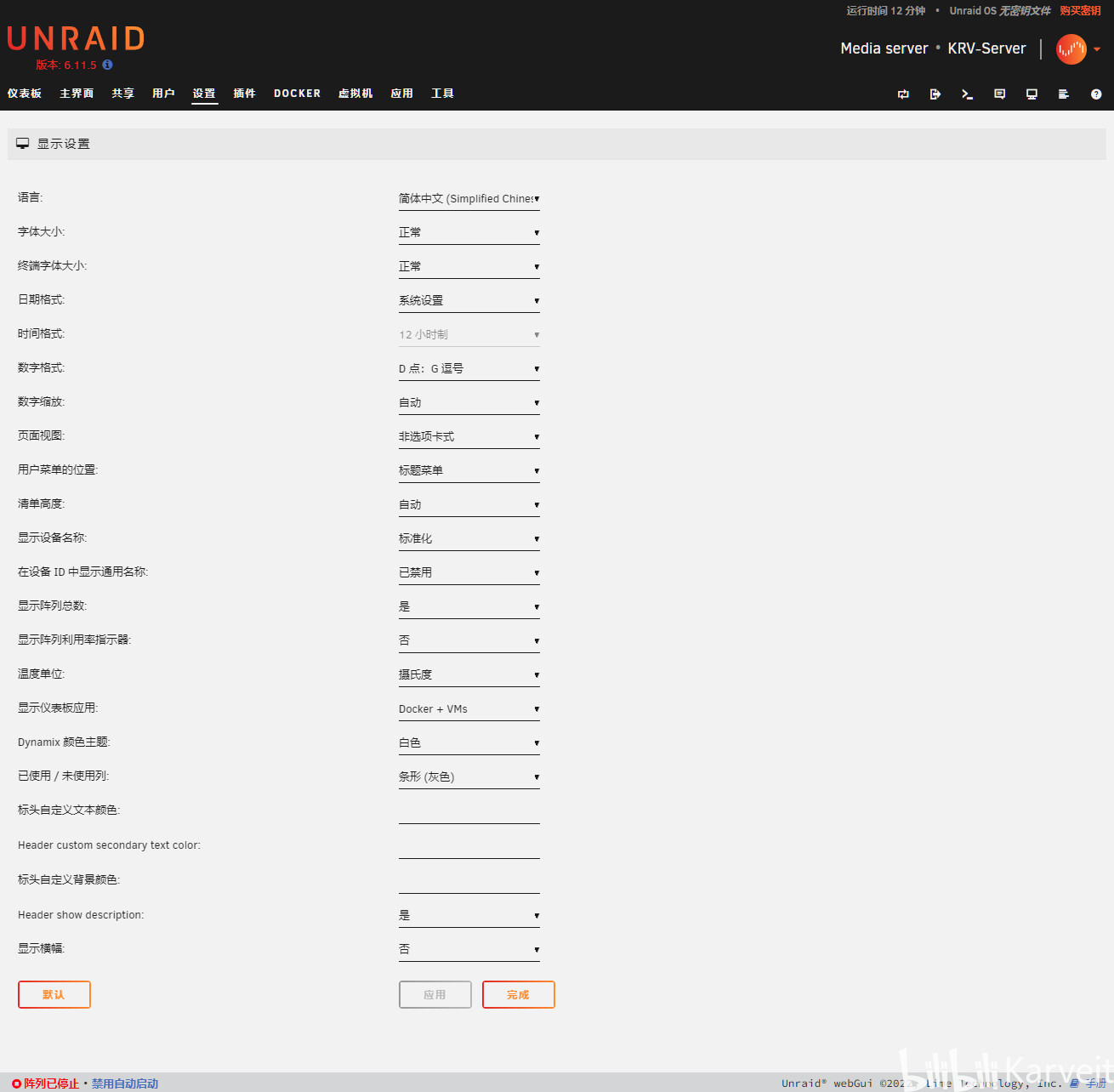Viewport: 1114px width, 1092px height.
Task: Click the 标头自定义文本颜色 color field
Action: coord(469,812)
